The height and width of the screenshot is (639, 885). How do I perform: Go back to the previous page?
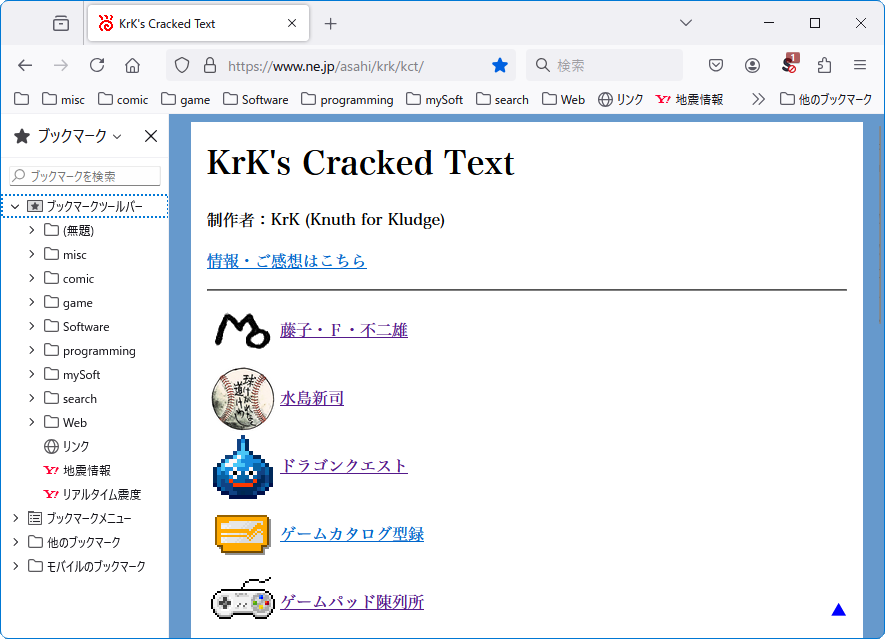tap(25, 65)
